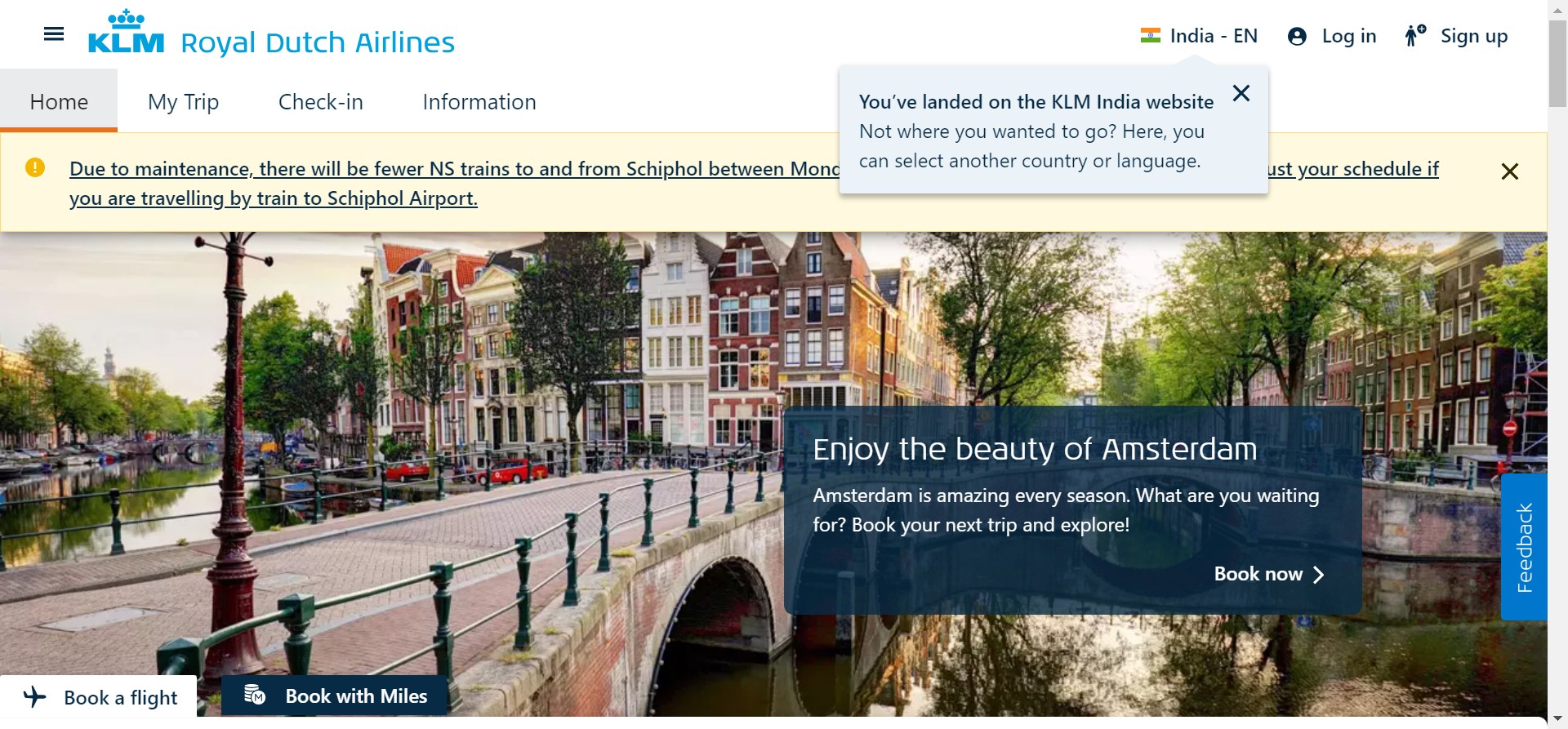
Task: Click the yellow warning exclamation icon
Action: (x=35, y=167)
